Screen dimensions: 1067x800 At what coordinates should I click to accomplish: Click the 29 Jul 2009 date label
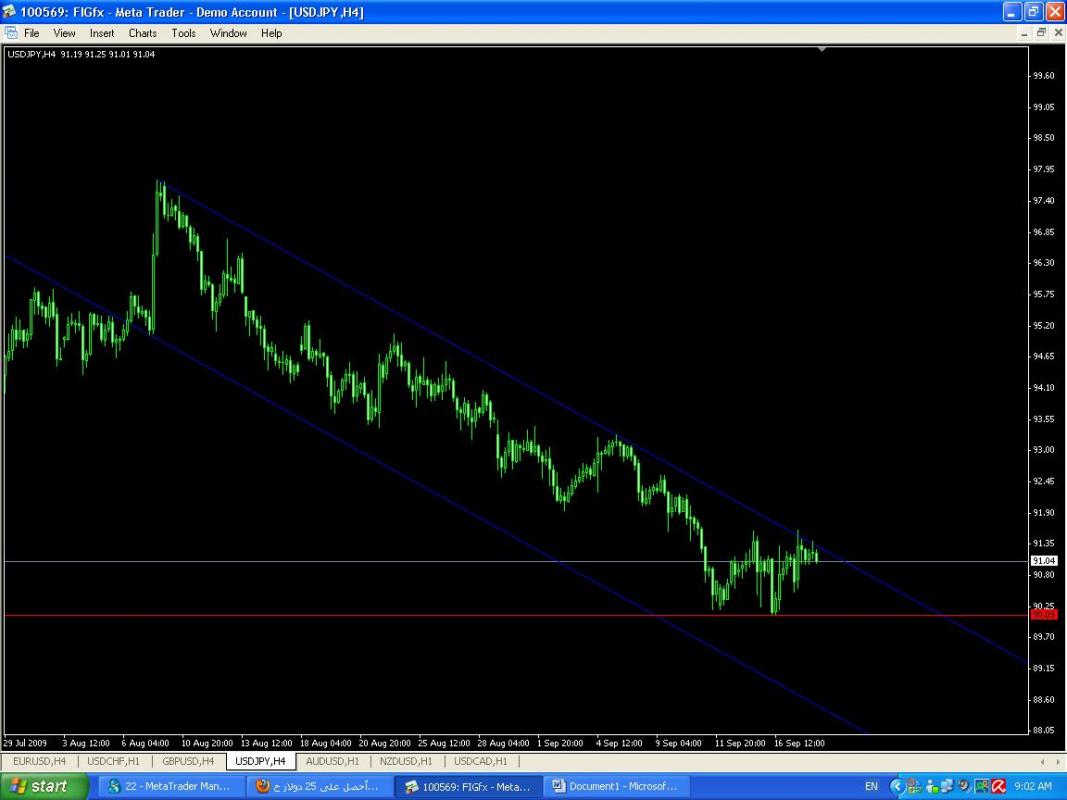point(25,743)
